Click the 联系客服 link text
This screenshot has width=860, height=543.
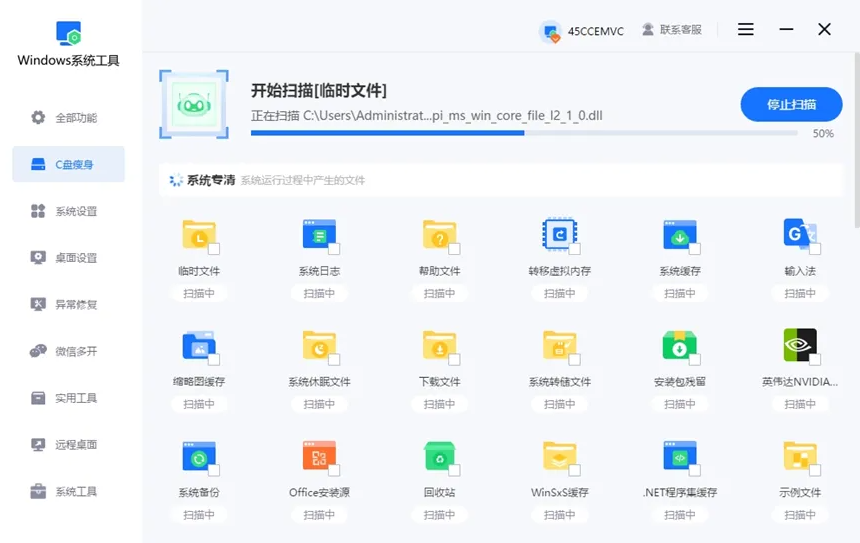point(681,30)
